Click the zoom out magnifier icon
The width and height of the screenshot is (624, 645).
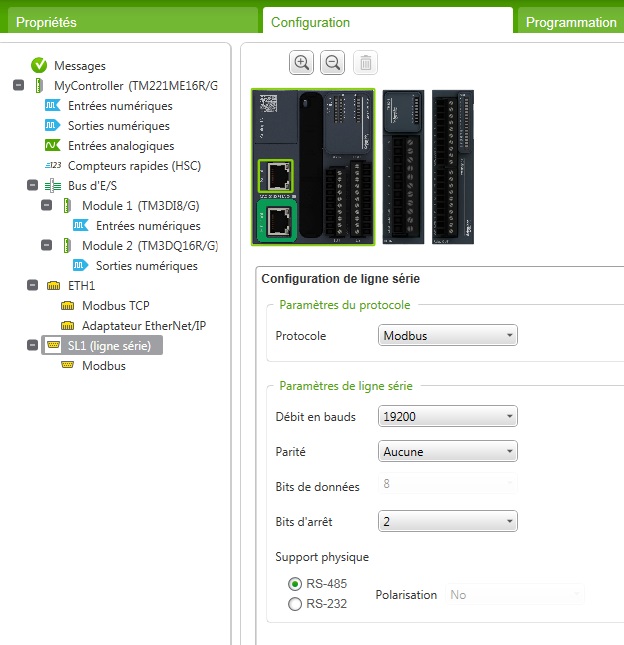pos(333,62)
